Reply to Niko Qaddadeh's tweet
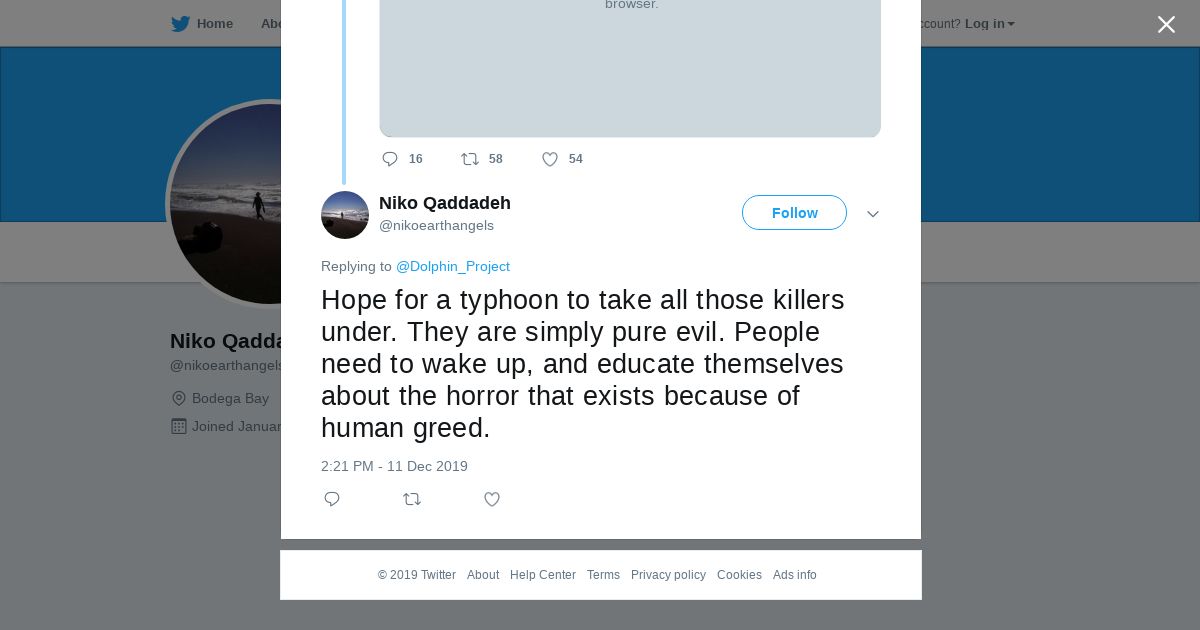 tap(332, 499)
